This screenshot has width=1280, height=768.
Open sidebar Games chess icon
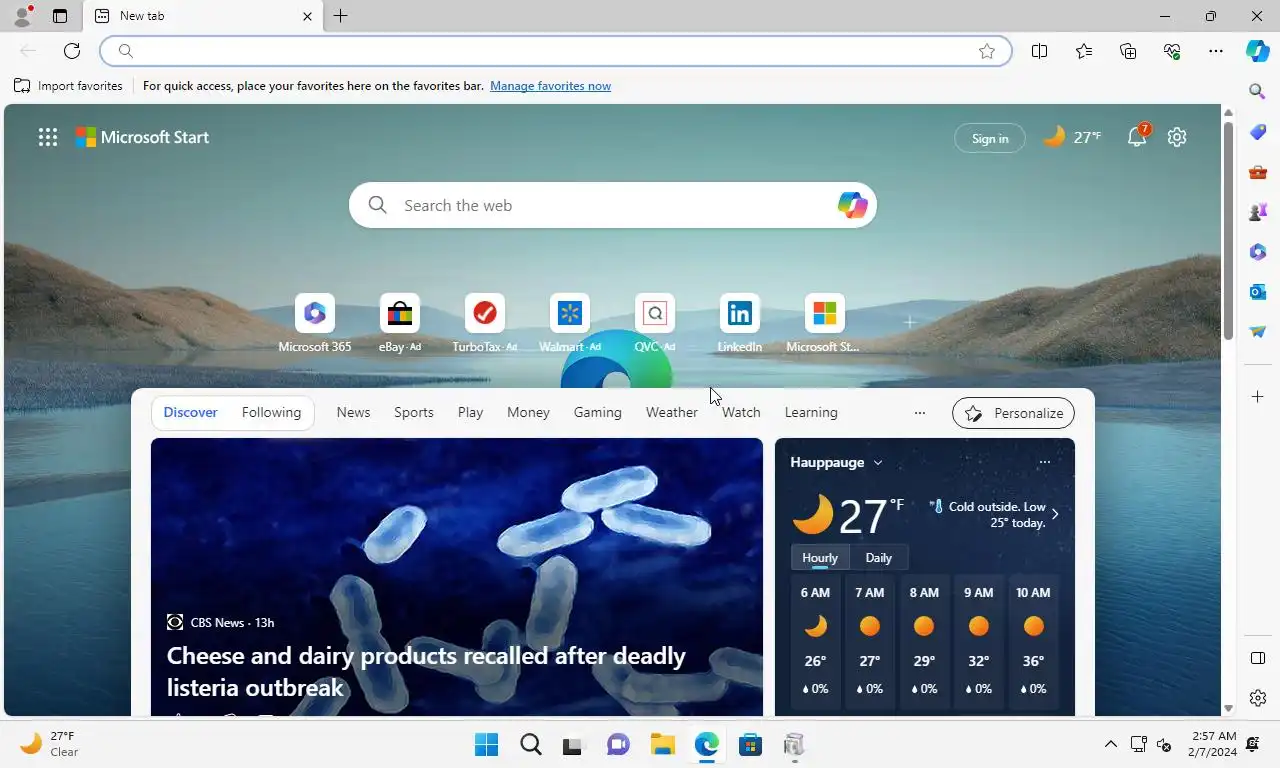click(1258, 212)
